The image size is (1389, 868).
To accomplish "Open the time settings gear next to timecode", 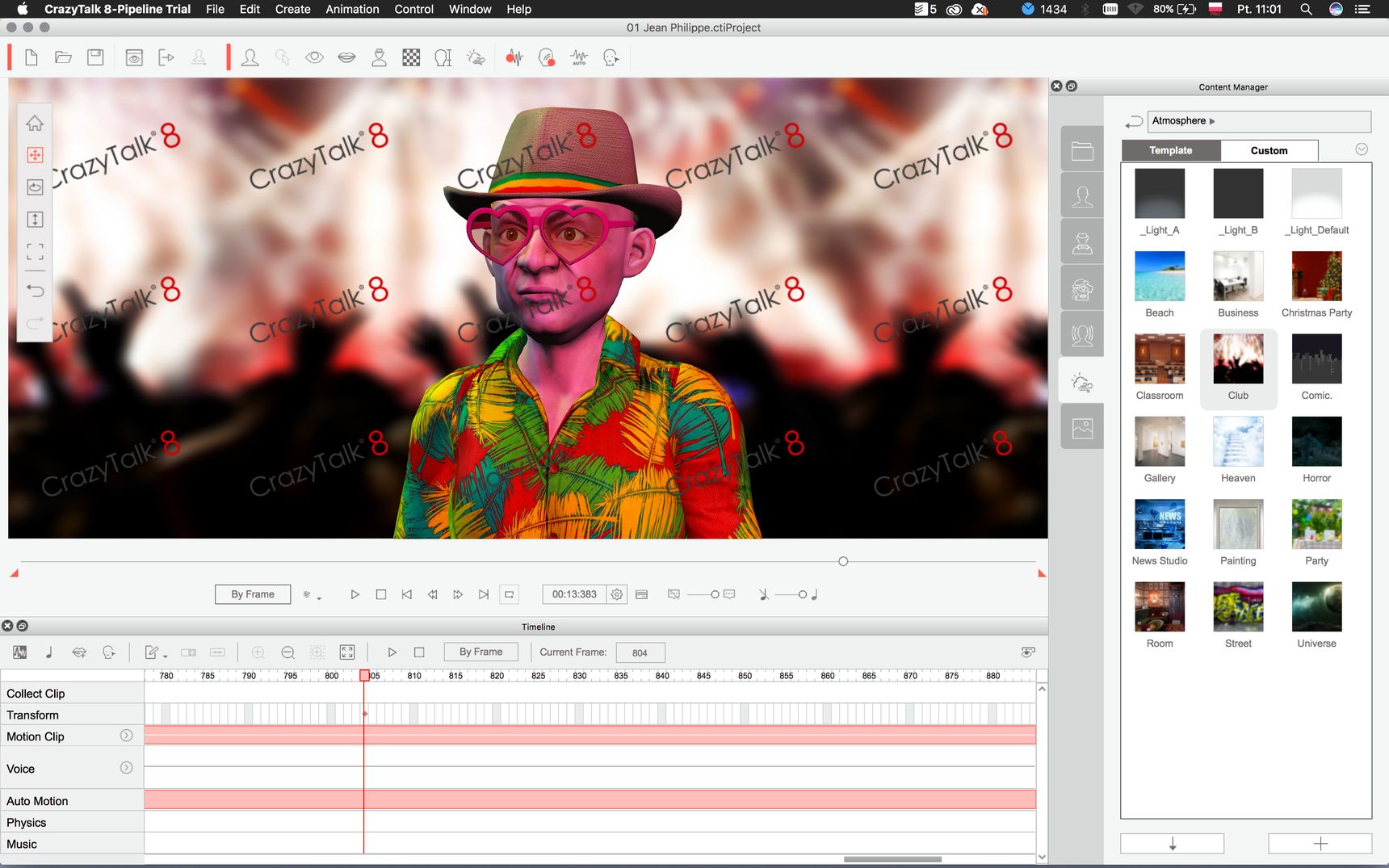I will pyautogui.click(x=617, y=594).
